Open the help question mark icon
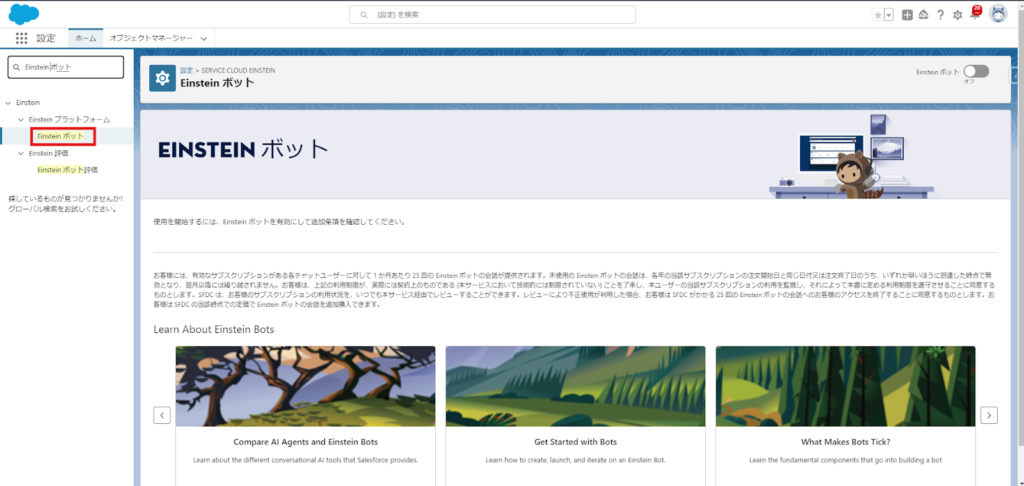 tap(940, 15)
